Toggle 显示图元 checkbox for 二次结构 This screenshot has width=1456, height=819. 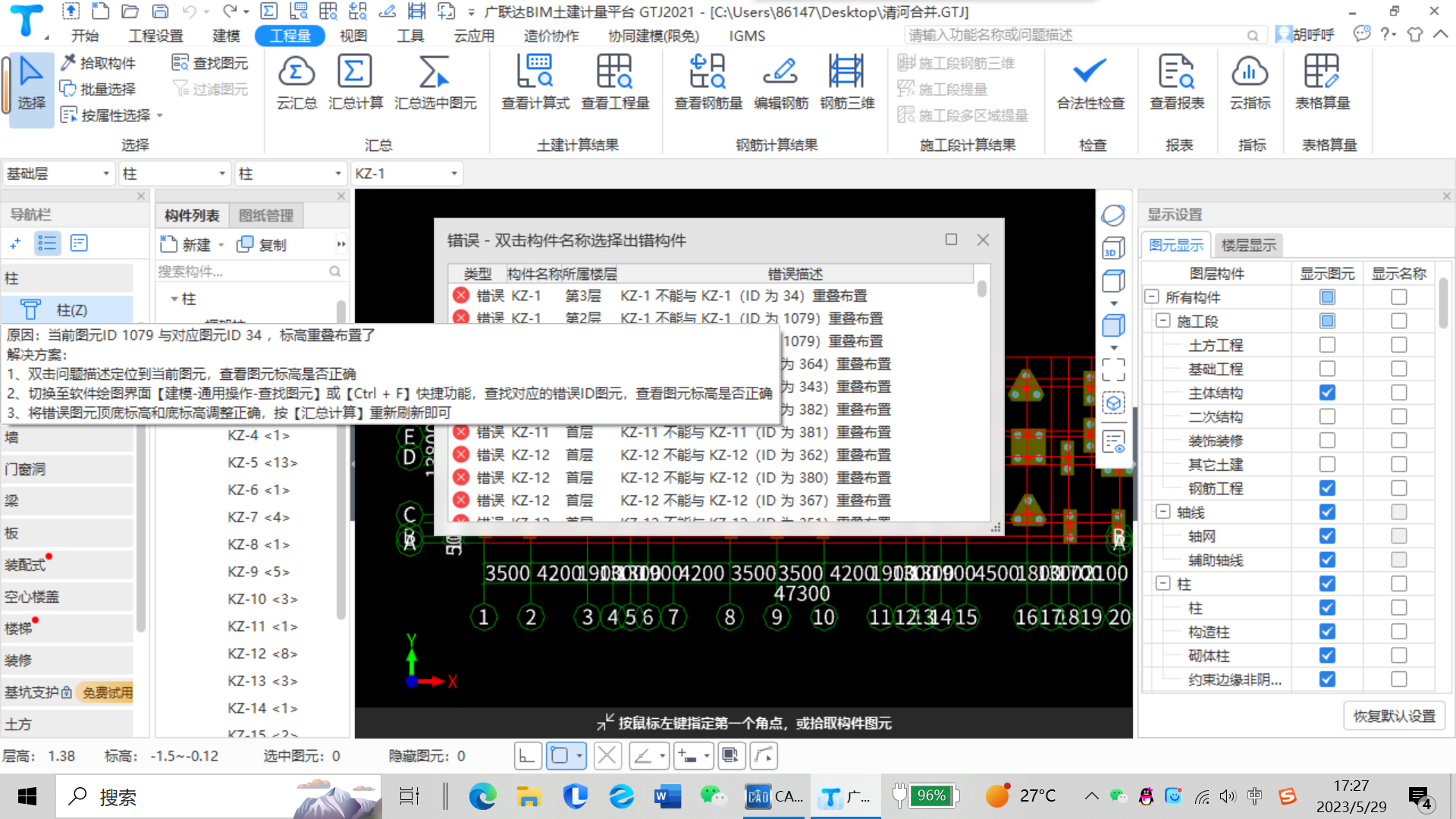1327,416
